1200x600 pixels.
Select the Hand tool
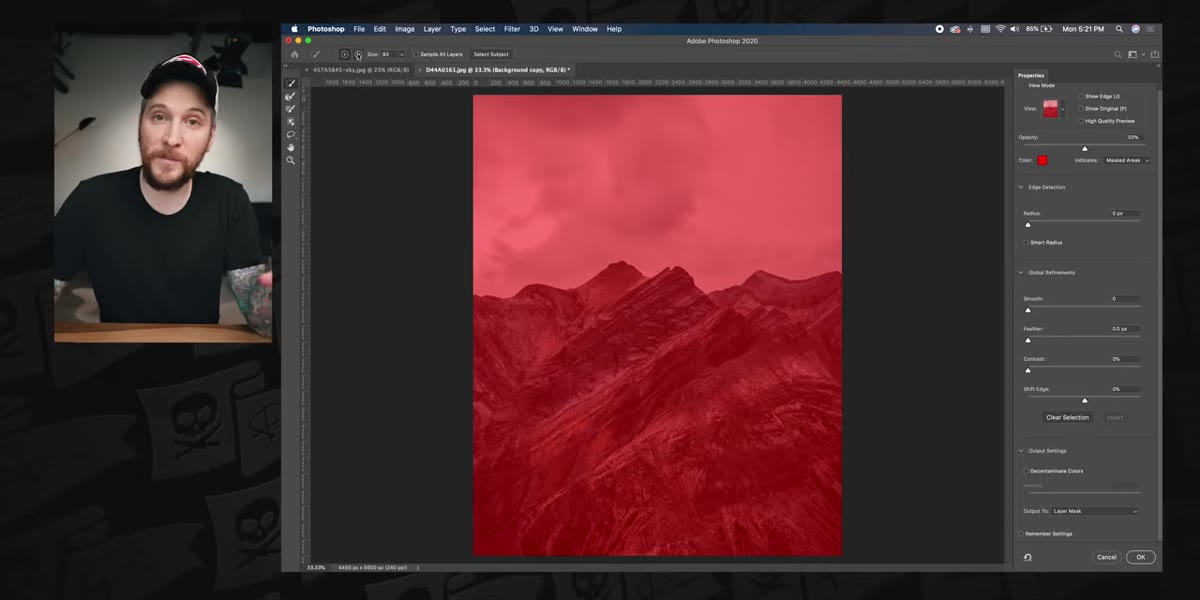point(291,147)
